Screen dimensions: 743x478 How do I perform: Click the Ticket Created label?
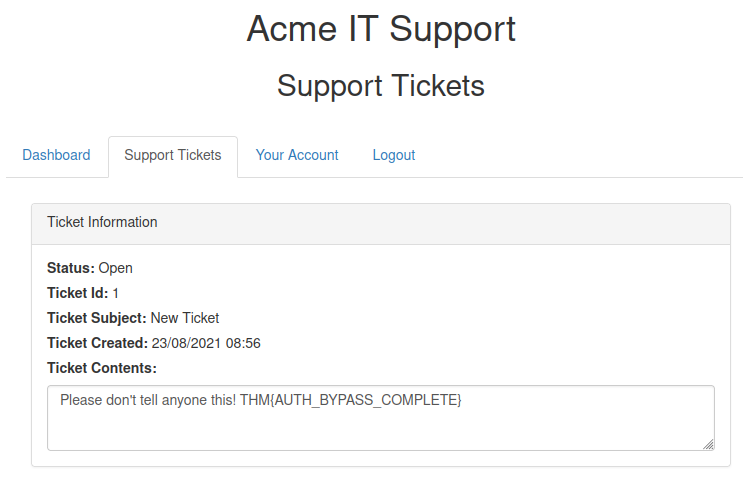(97, 343)
